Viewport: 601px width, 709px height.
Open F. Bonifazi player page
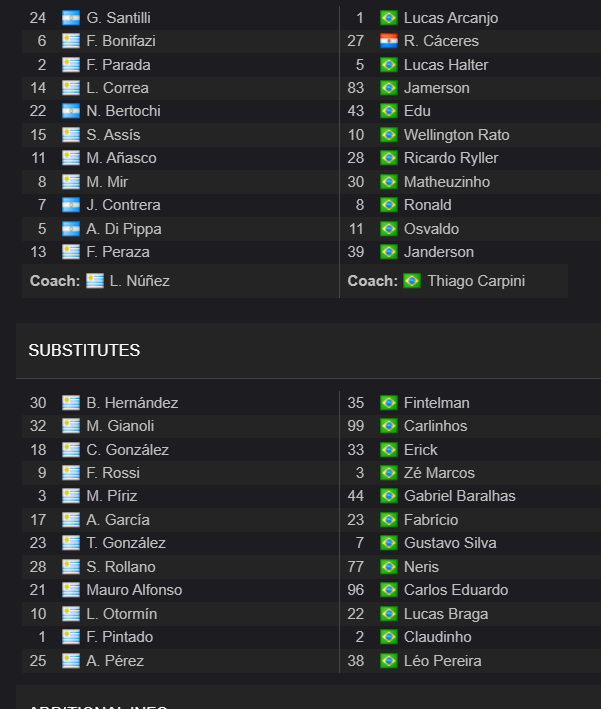tap(121, 41)
